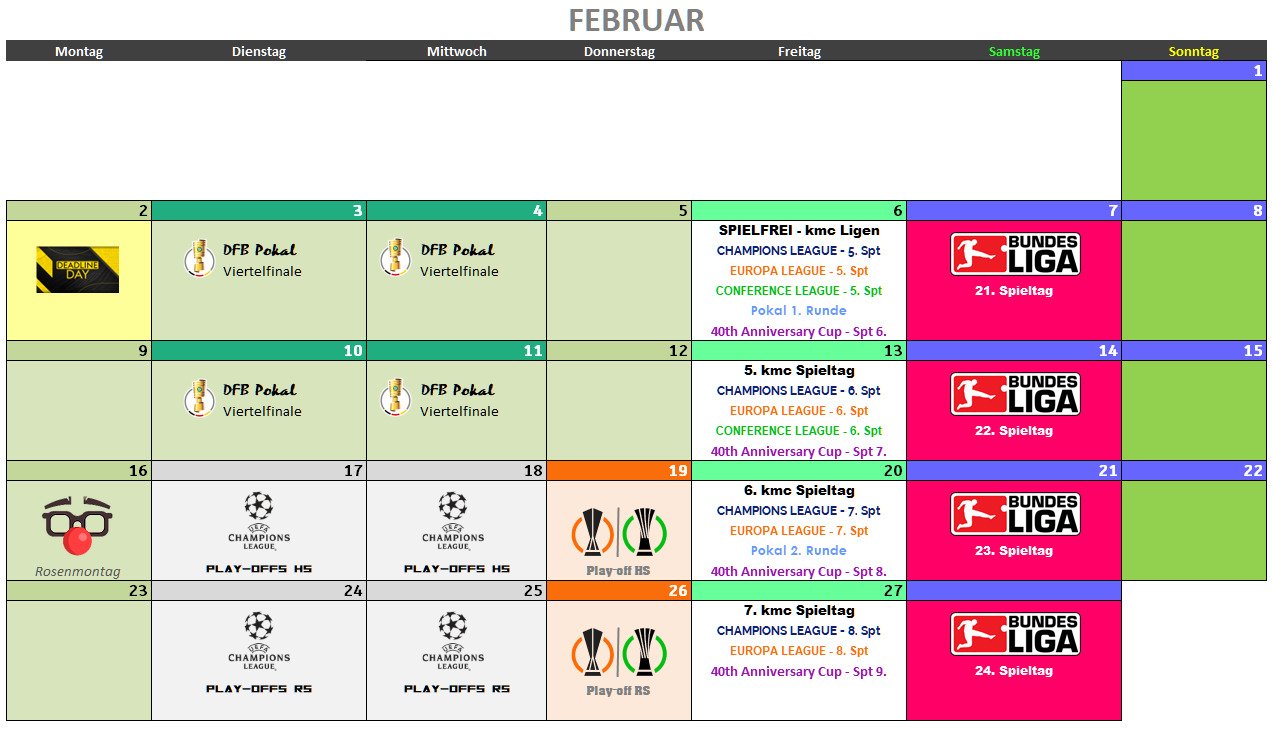Click the Europa Play-off RS trophies icon
This screenshot has width=1273, height=741.
618,652
